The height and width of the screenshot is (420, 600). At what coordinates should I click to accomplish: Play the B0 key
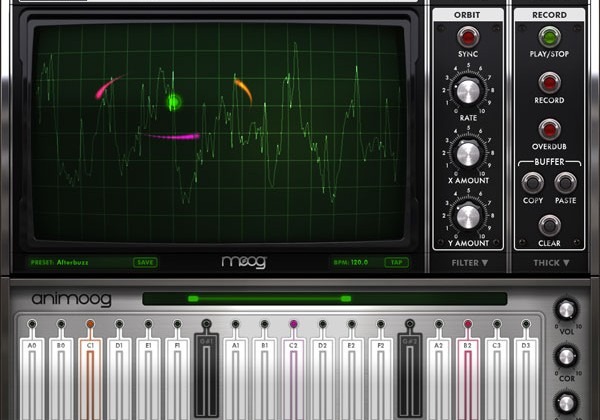(x=61, y=379)
